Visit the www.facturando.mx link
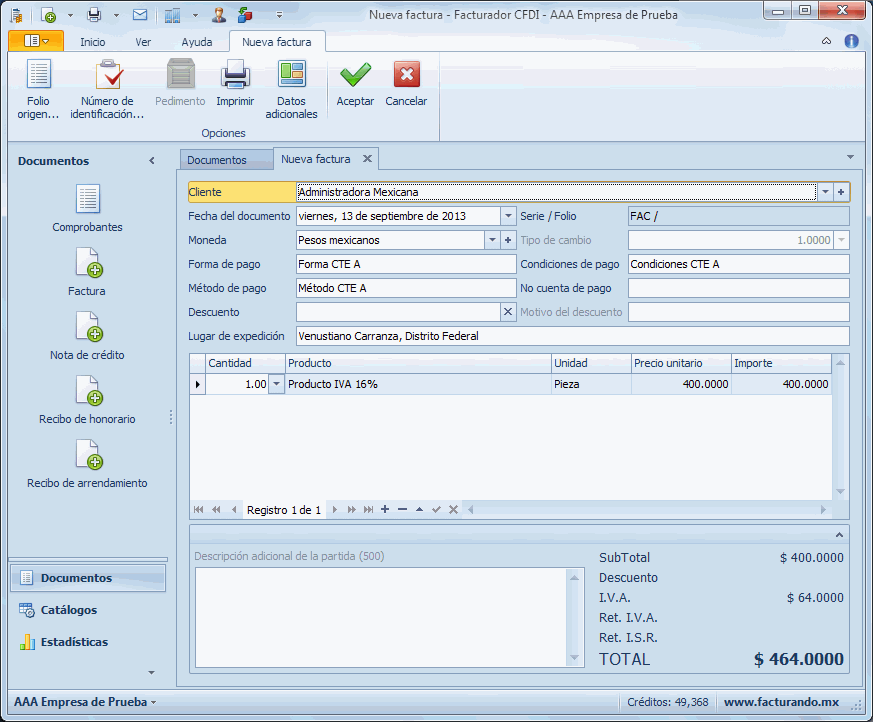 point(780,702)
